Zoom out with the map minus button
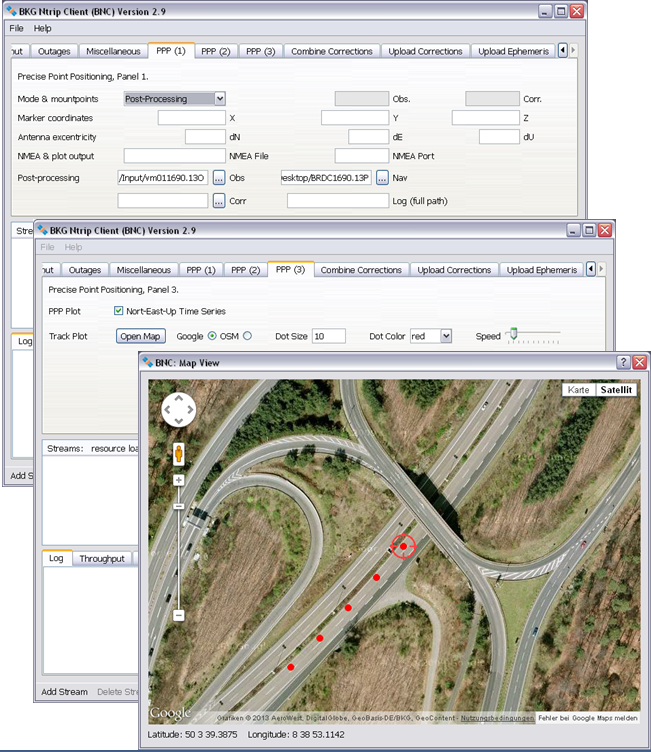651x752 pixels. [179, 615]
